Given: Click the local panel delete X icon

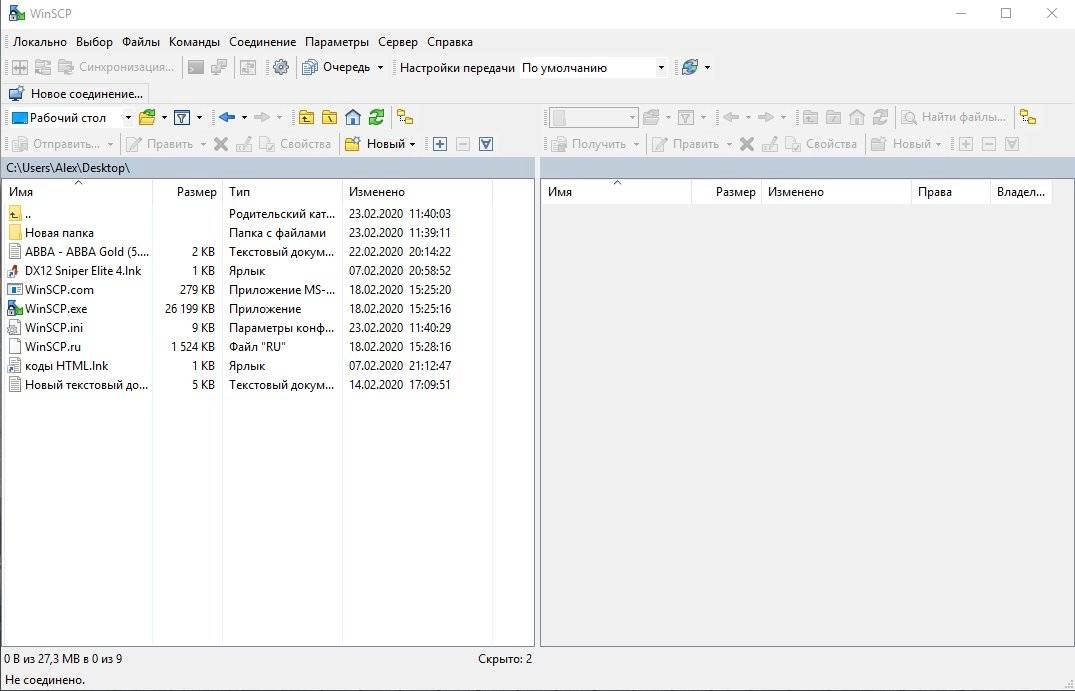Looking at the screenshot, I should pos(221,144).
